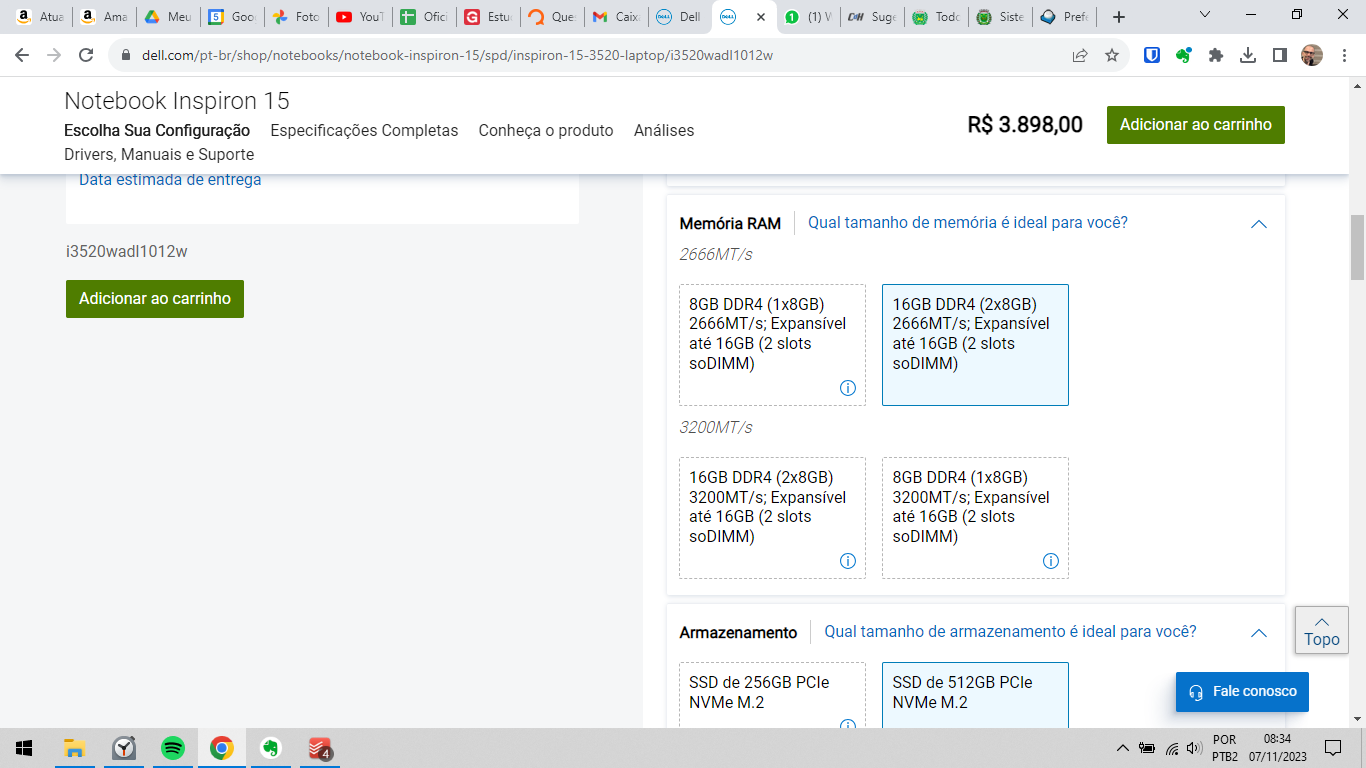Image resolution: width=1366 pixels, height=768 pixels.
Task: Choose 8GB DDR4 3200MT/s memory
Action: pyautogui.click(x=975, y=518)
